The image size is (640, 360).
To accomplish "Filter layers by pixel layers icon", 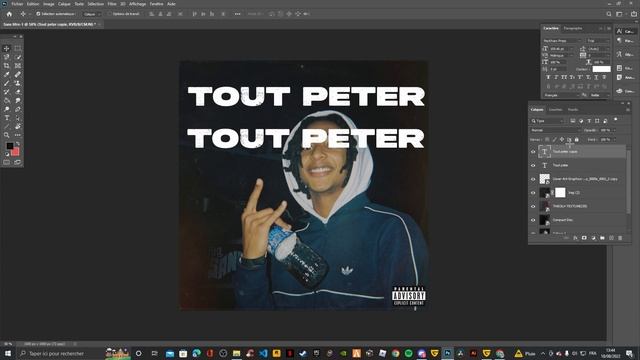I will point(573,121).
